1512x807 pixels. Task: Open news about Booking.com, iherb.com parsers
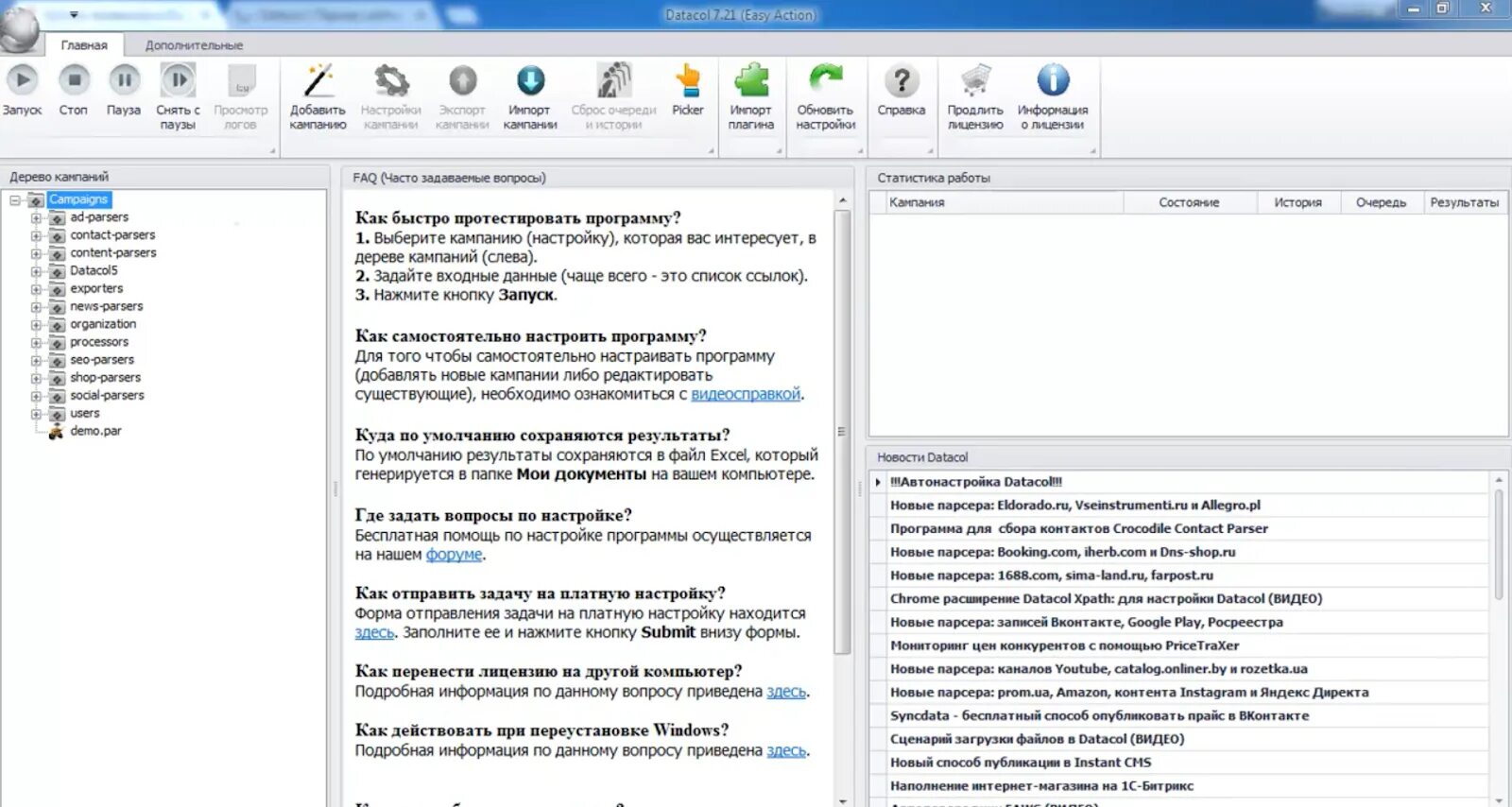click(1063, 552)
